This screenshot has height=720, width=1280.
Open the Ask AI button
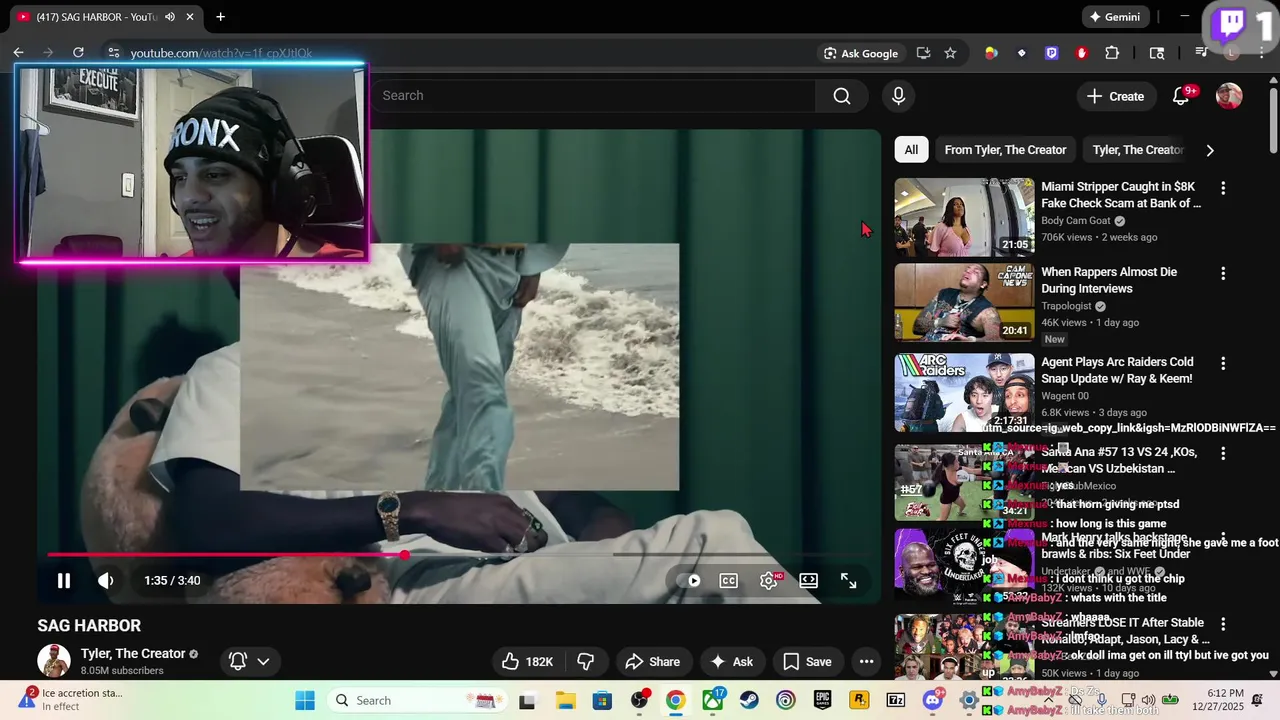click(731, 661)
